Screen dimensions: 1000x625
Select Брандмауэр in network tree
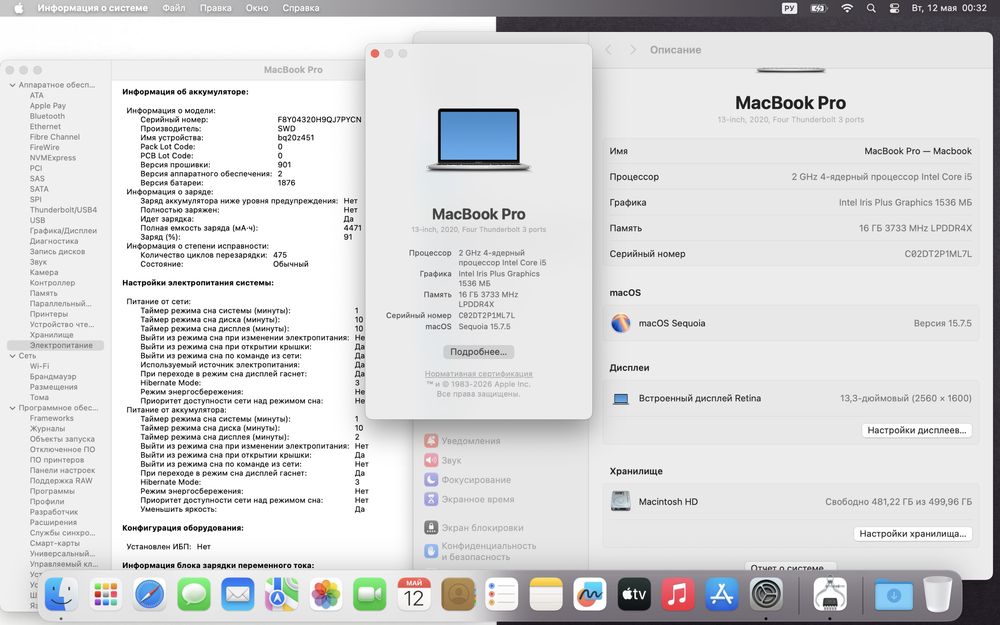(x=52, y=377)
